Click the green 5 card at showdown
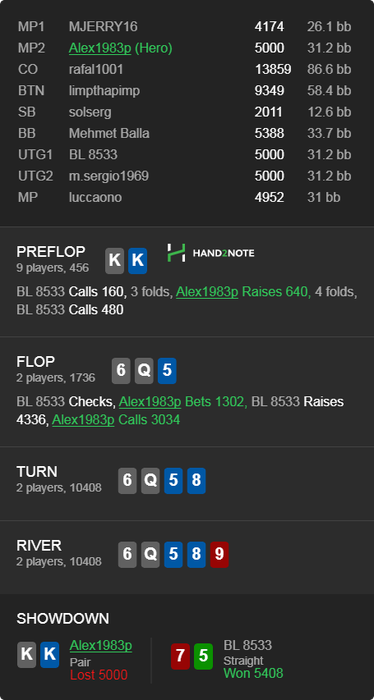This screenshot has height=700, width=374. coord(203,655)
